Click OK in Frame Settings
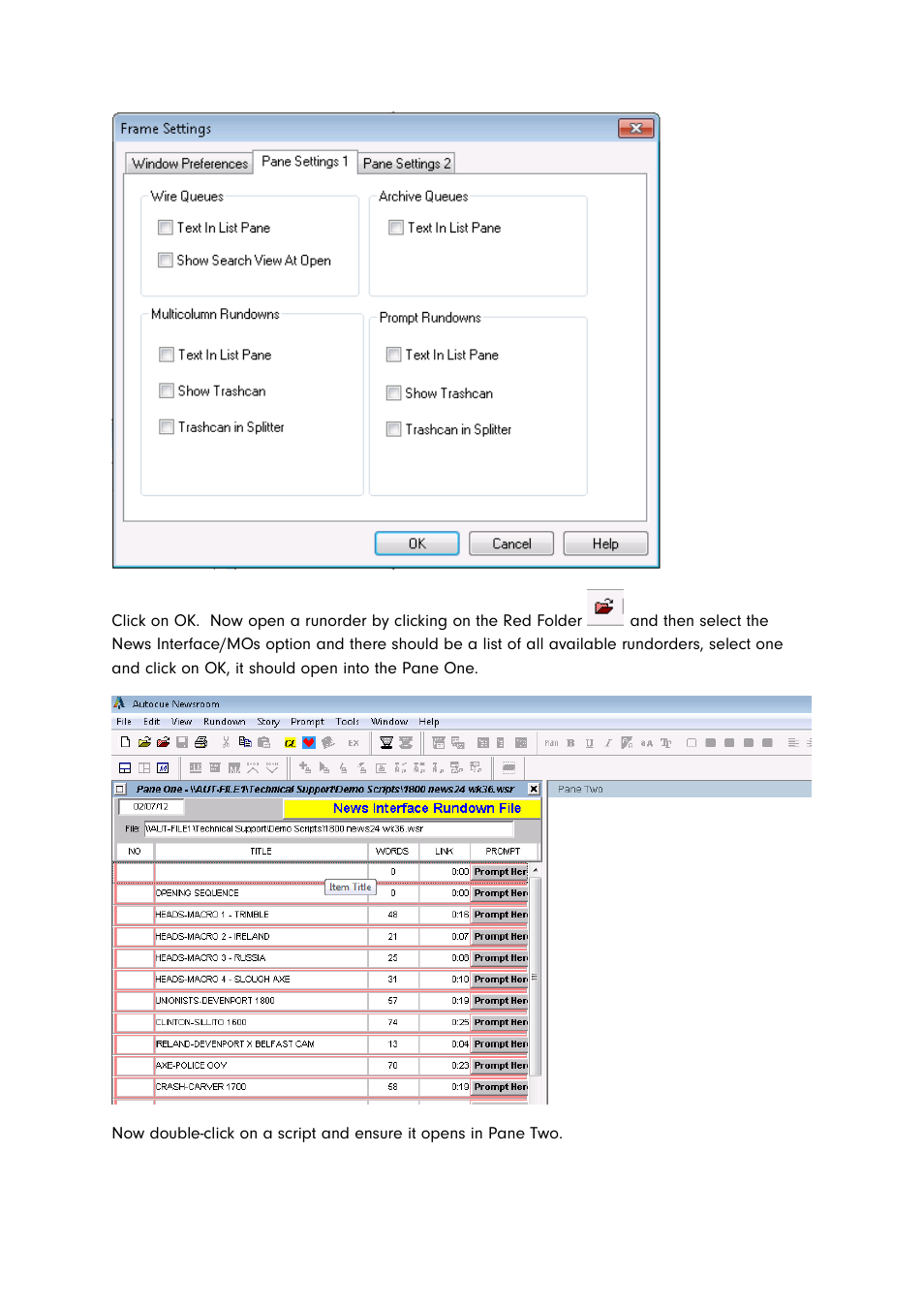The height and width of the screenshot is (1308, 924). 416,544
